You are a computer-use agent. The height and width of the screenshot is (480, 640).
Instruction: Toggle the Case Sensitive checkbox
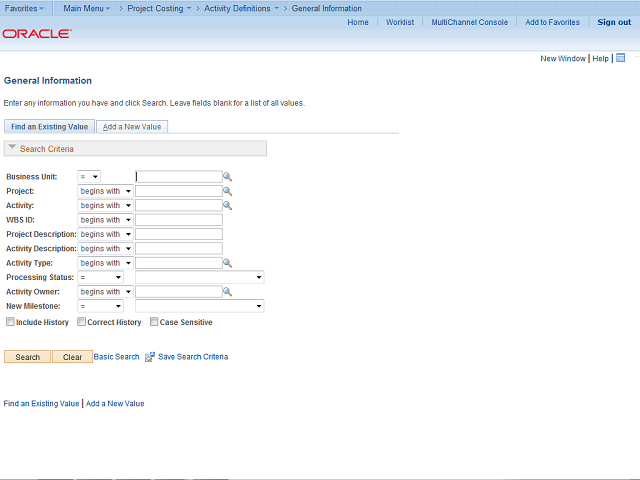(154, 322)
